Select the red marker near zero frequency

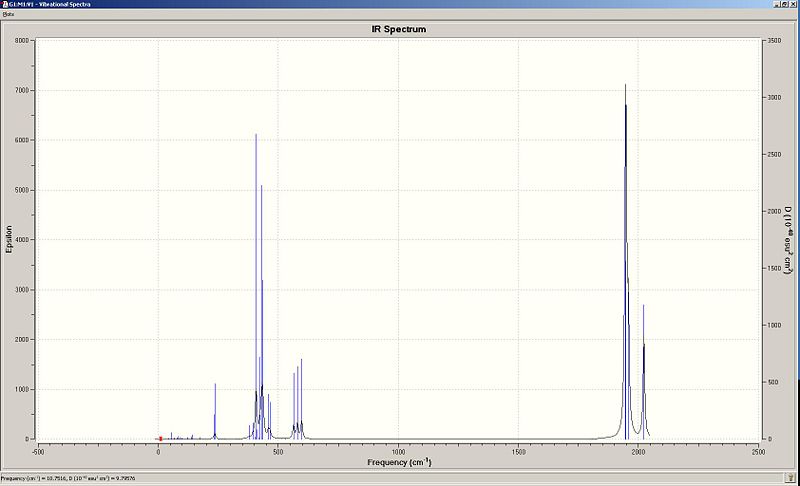tap(161, 439)
